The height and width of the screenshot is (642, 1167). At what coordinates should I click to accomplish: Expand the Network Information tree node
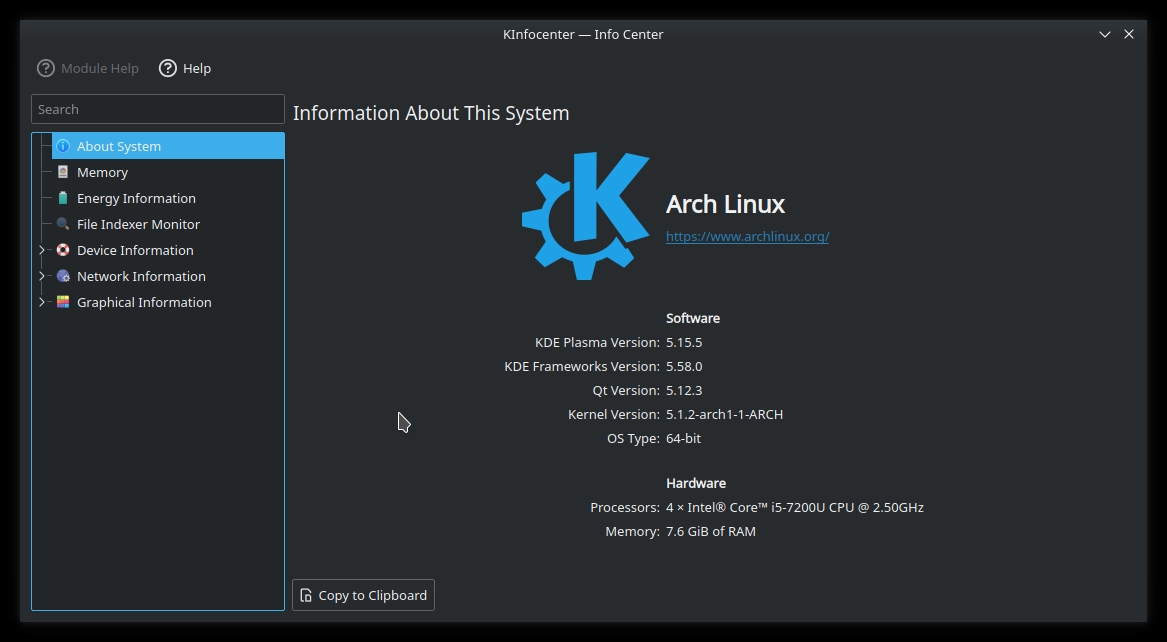tap(42, 276)
